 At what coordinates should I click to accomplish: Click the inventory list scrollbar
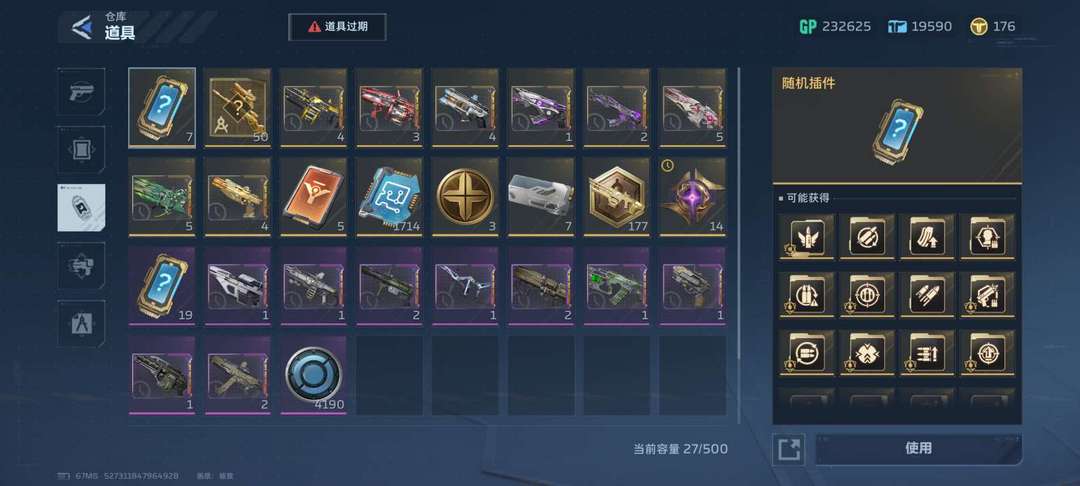[x=738, y=244]
